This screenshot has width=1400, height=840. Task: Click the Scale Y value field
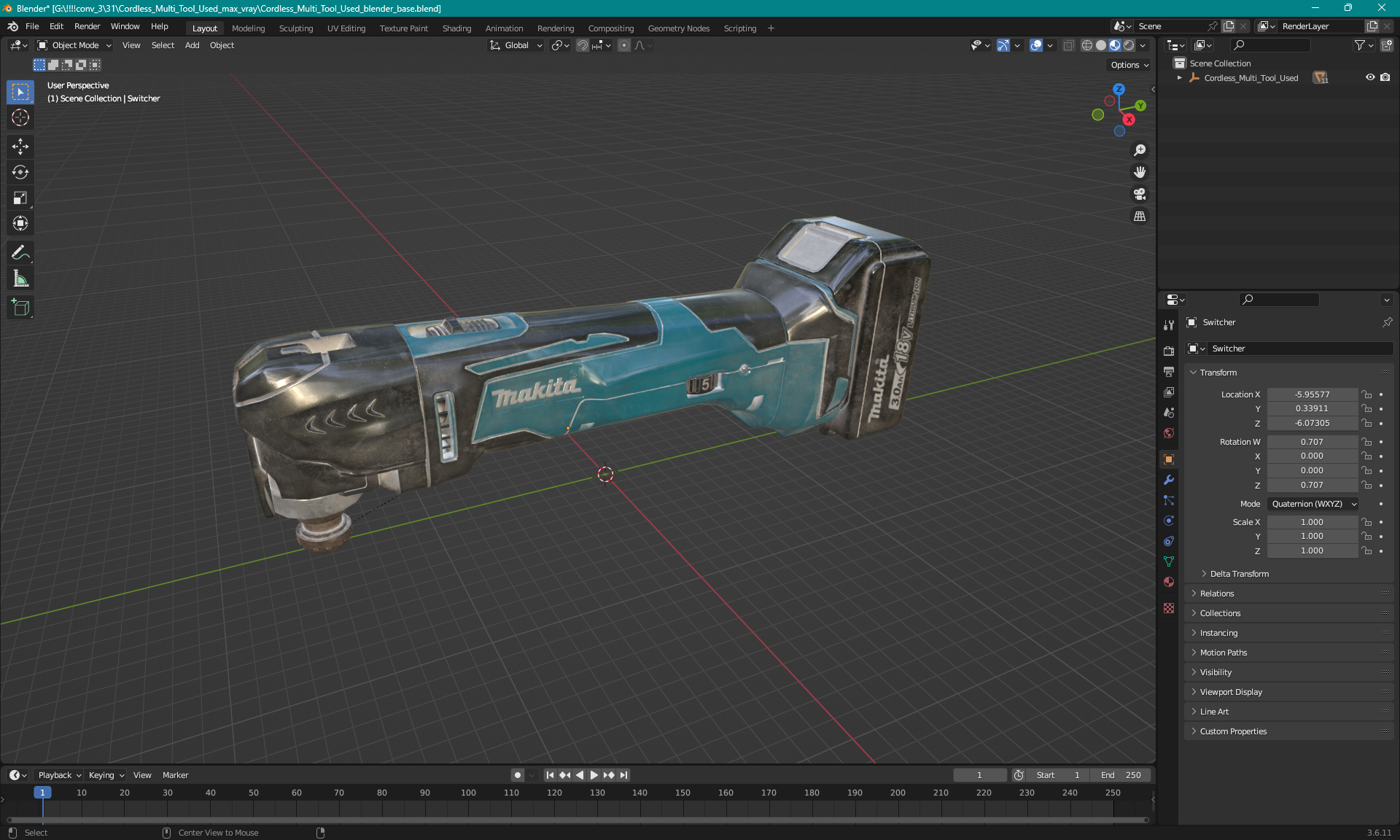pos(1312,536)
